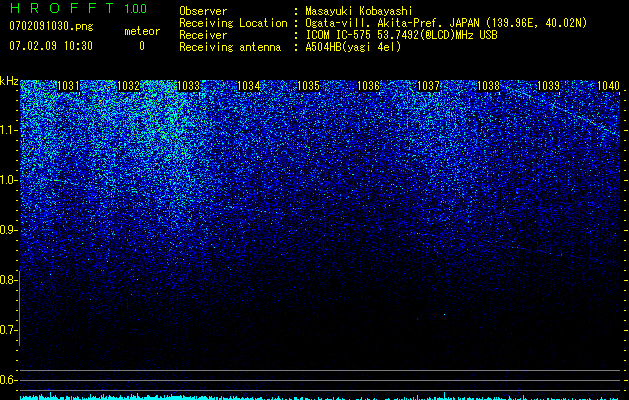Screen dimensions: 629x400
Task: Click the 0.6 frequency axis label
Action: click(8, 380)
